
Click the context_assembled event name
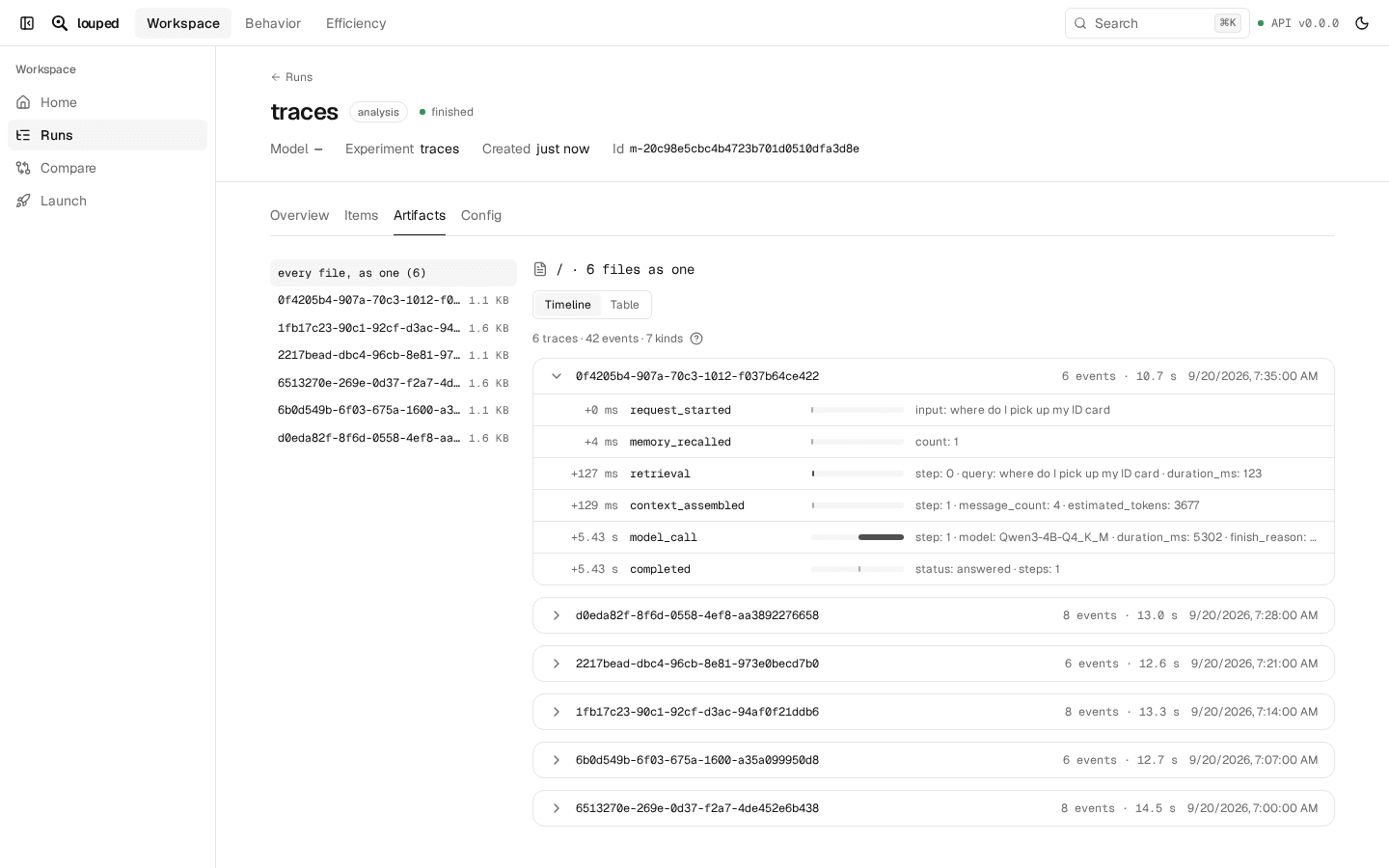pos(687,505)
